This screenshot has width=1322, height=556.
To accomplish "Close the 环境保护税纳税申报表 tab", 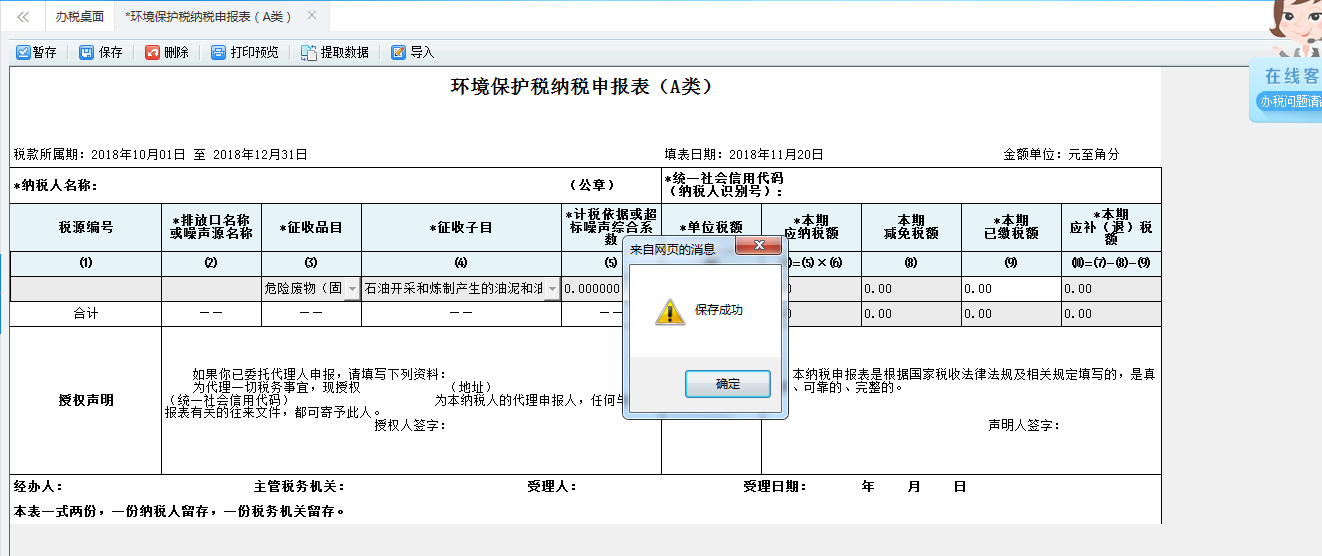I will (312, 16).
